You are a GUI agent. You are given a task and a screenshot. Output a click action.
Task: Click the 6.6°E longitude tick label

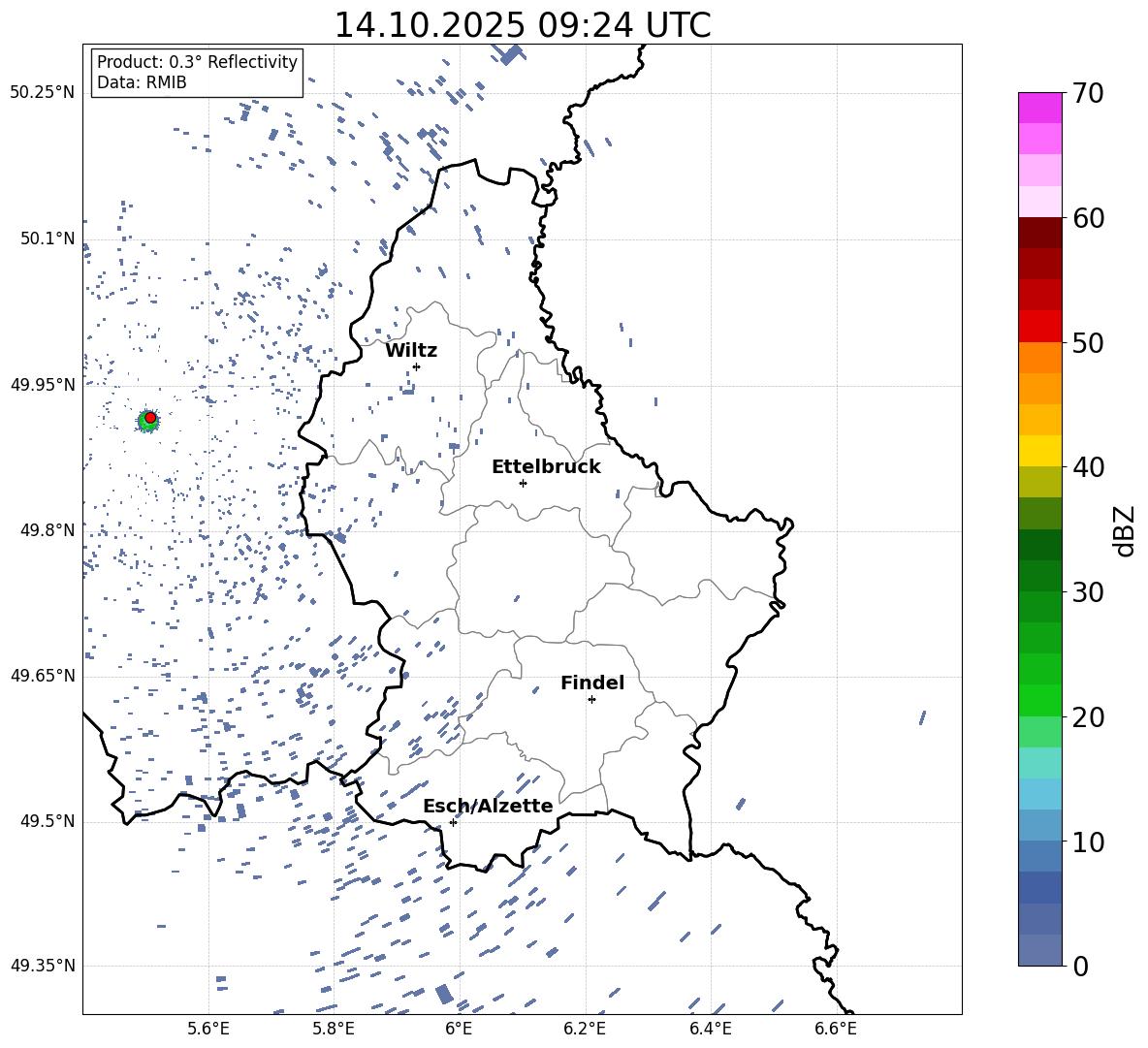coord(836,1029)
